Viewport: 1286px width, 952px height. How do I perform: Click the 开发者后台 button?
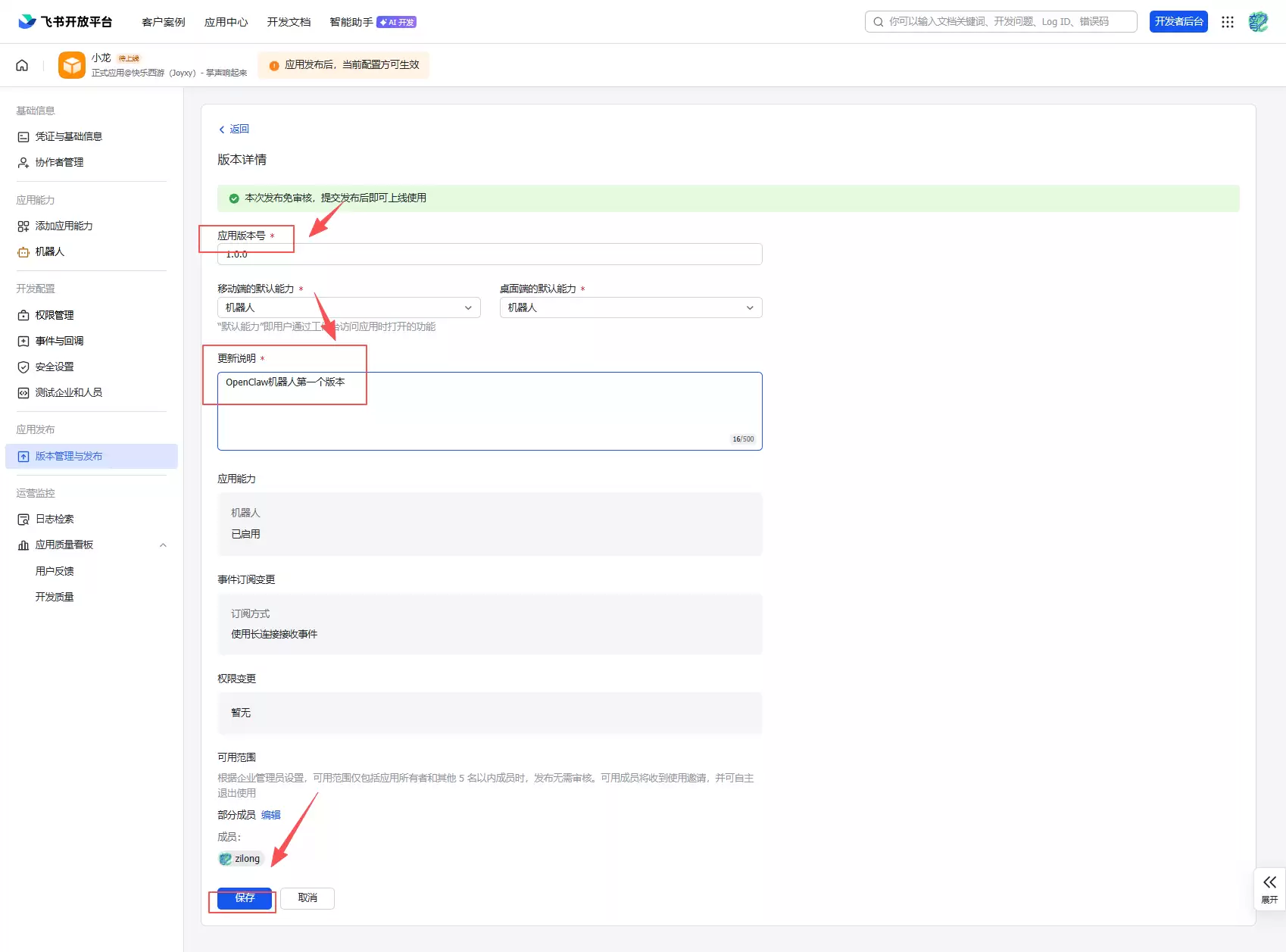1178,22
